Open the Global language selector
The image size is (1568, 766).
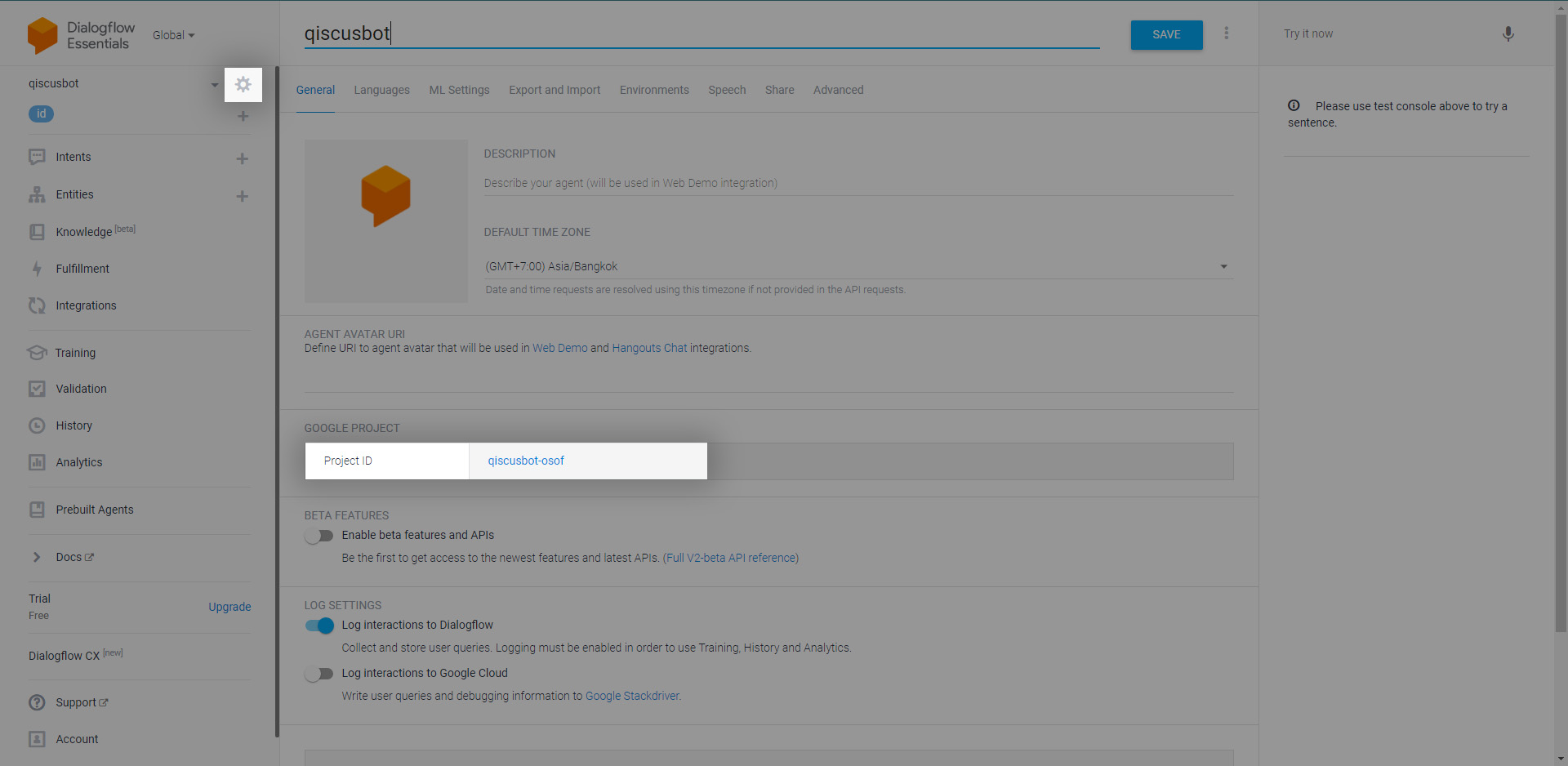point(173,35)
